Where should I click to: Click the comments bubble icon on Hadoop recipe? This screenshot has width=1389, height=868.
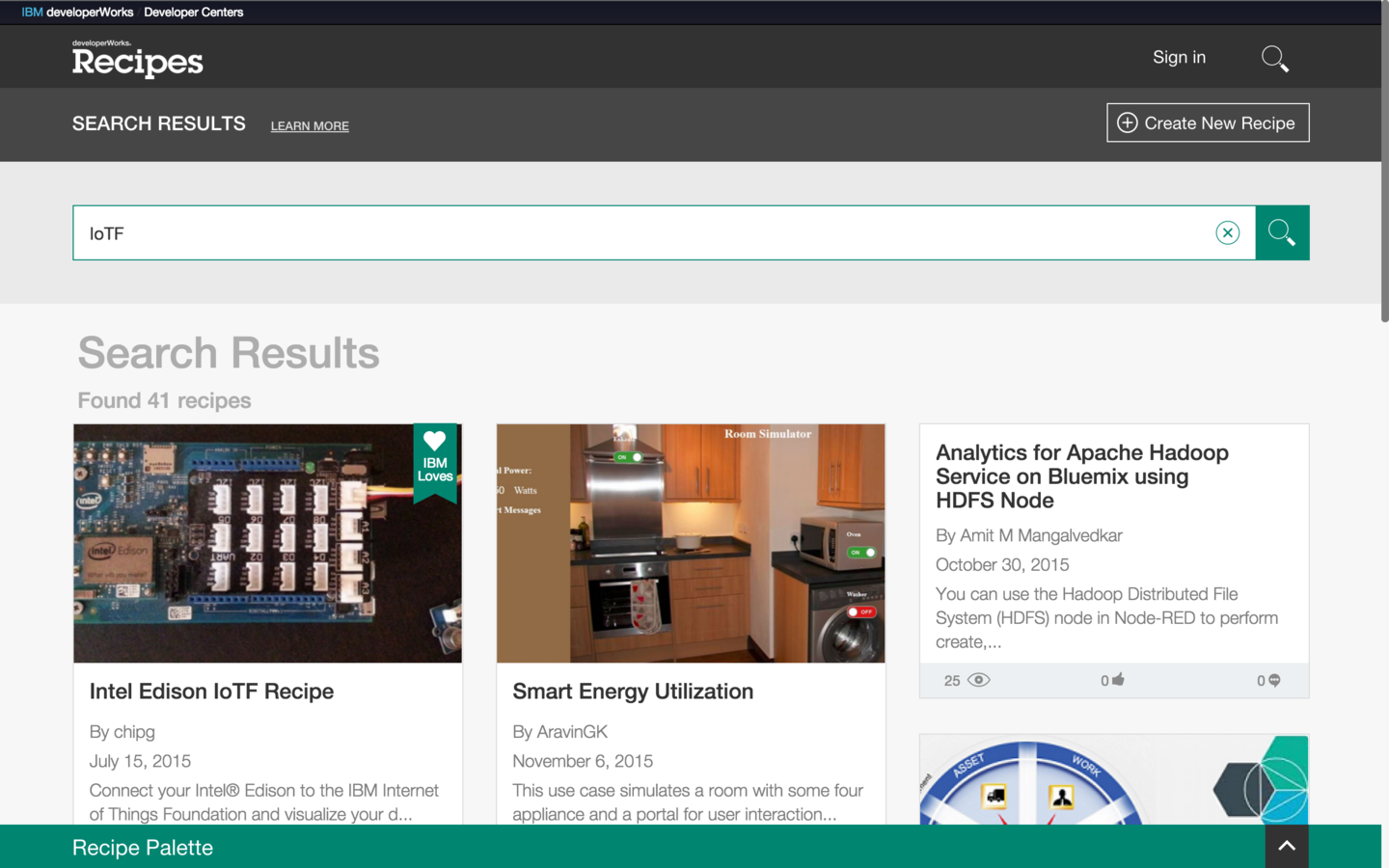click(1274, 680)
